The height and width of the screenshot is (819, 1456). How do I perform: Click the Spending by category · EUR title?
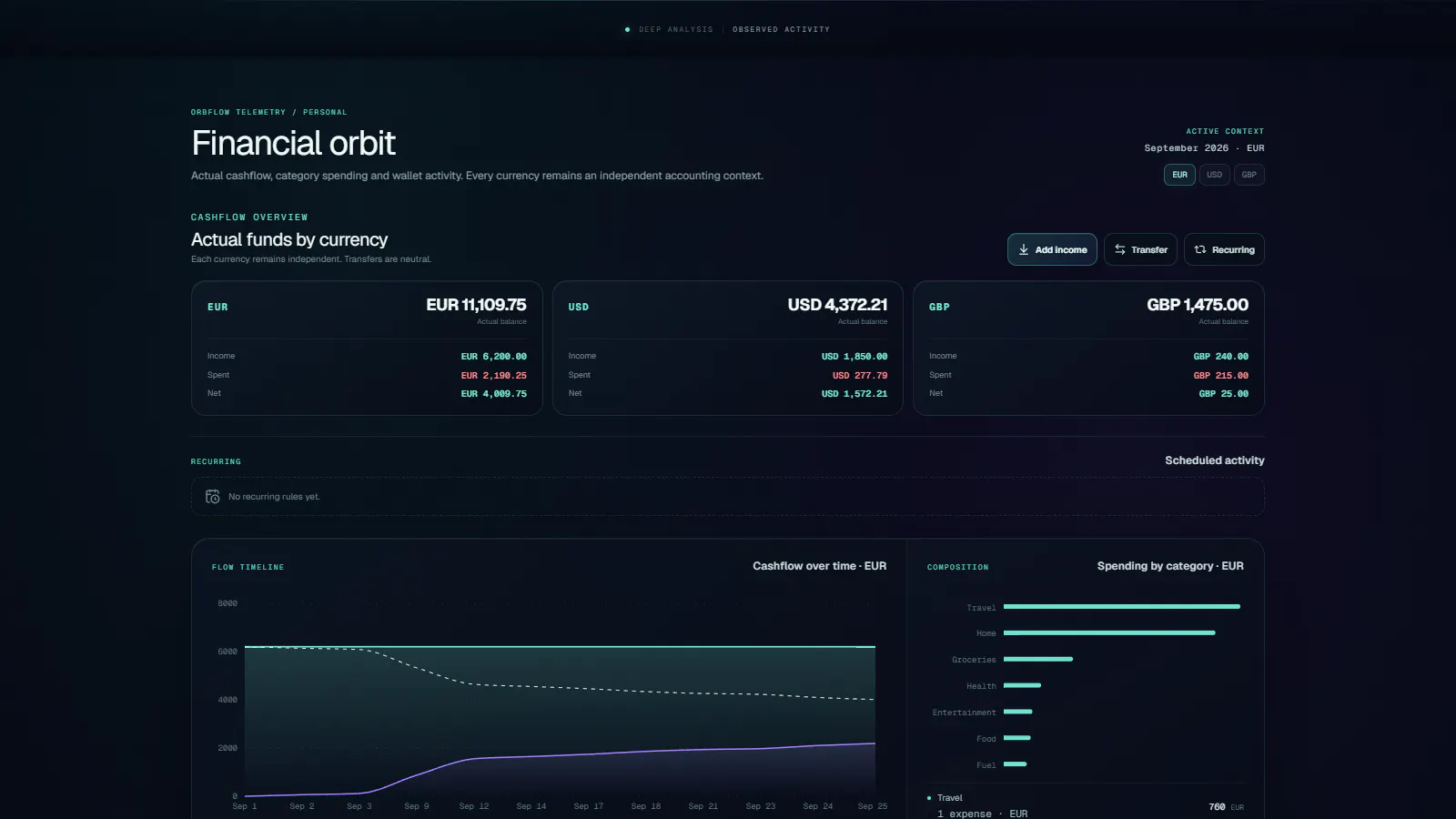pos(1170,566)
